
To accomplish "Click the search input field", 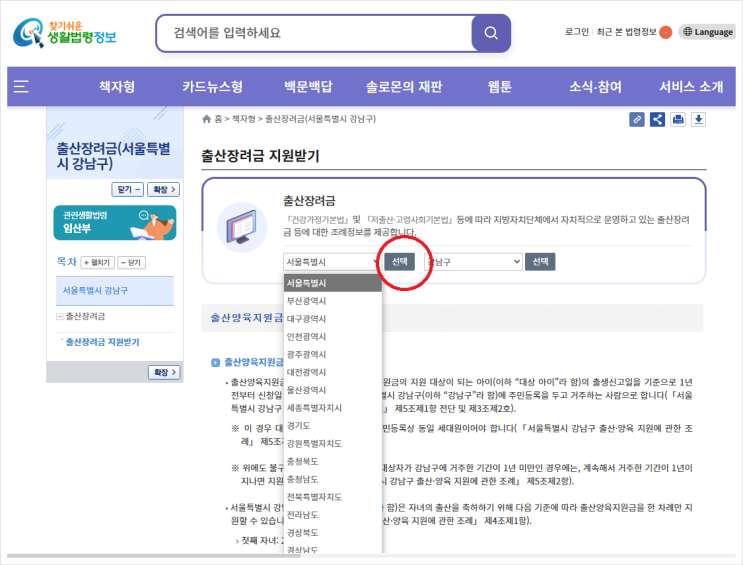I will click(x=315, y=33).
